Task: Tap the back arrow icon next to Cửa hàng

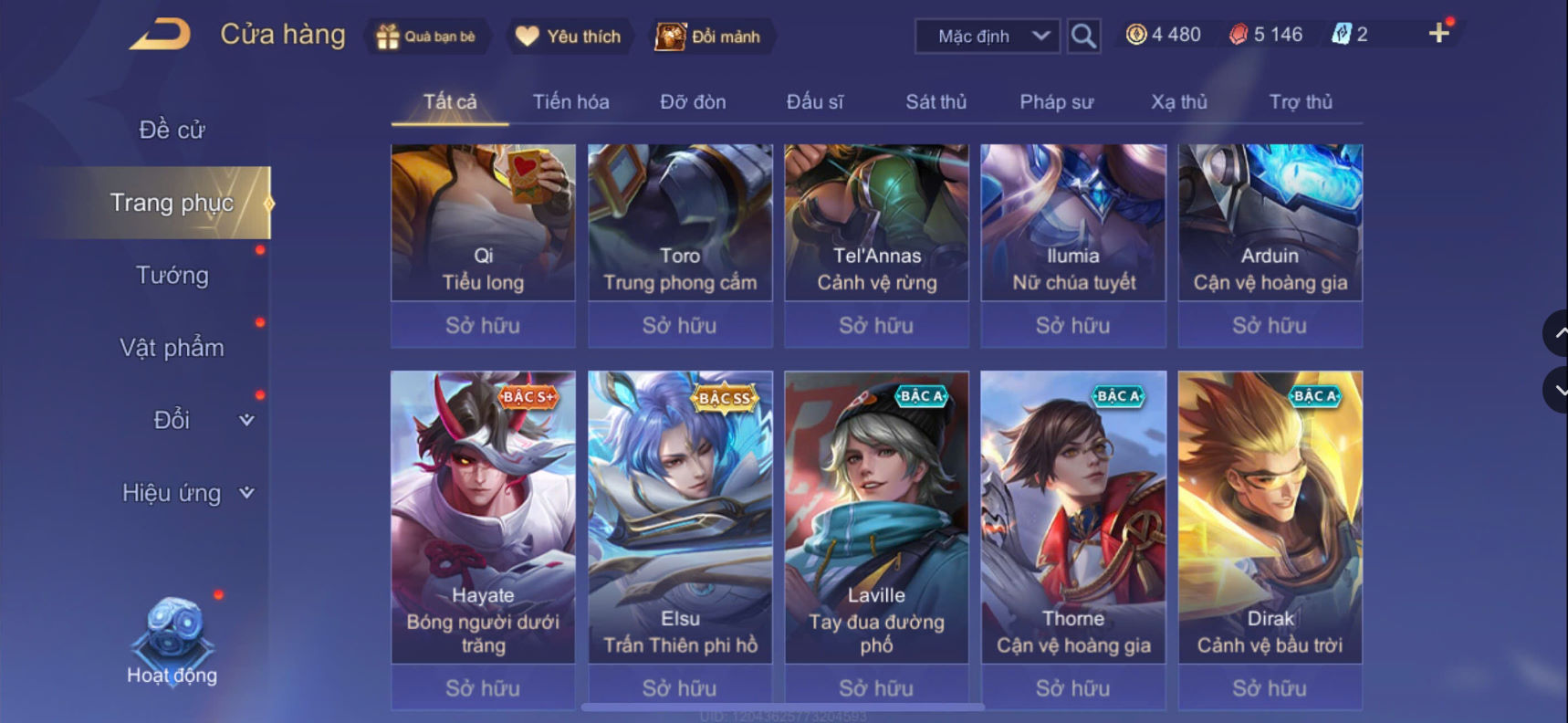Action: click(161, 35)
